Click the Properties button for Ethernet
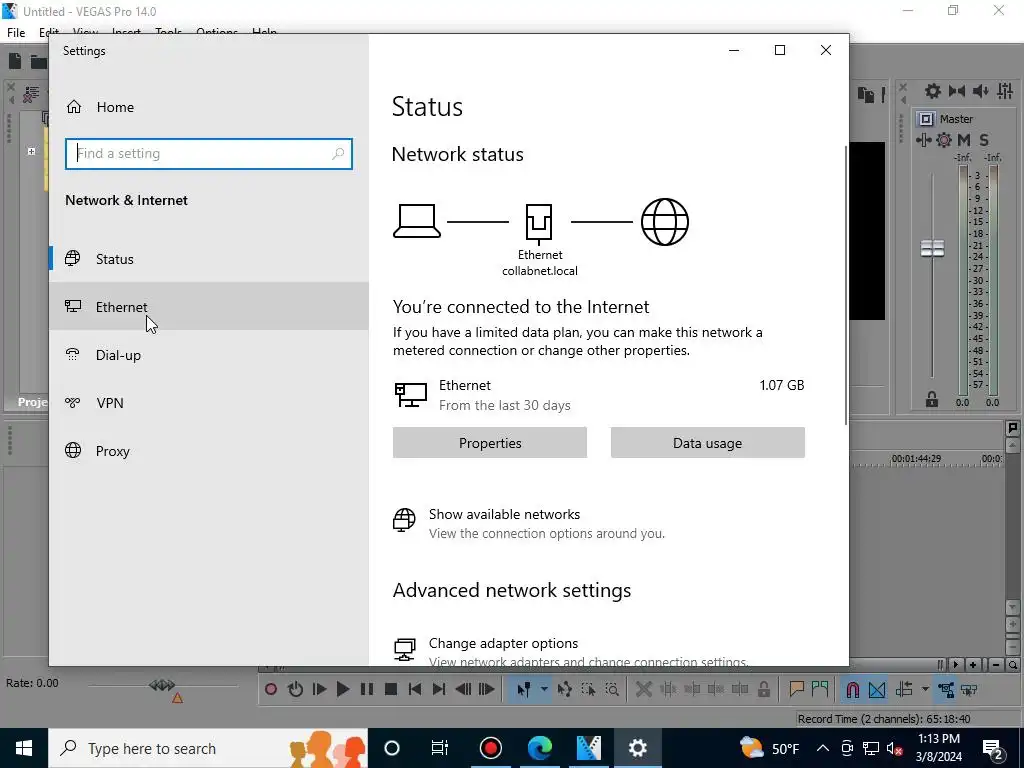The width and height of the screenshot is (1024, 768). pyautogui.click(x=490, y=443)
